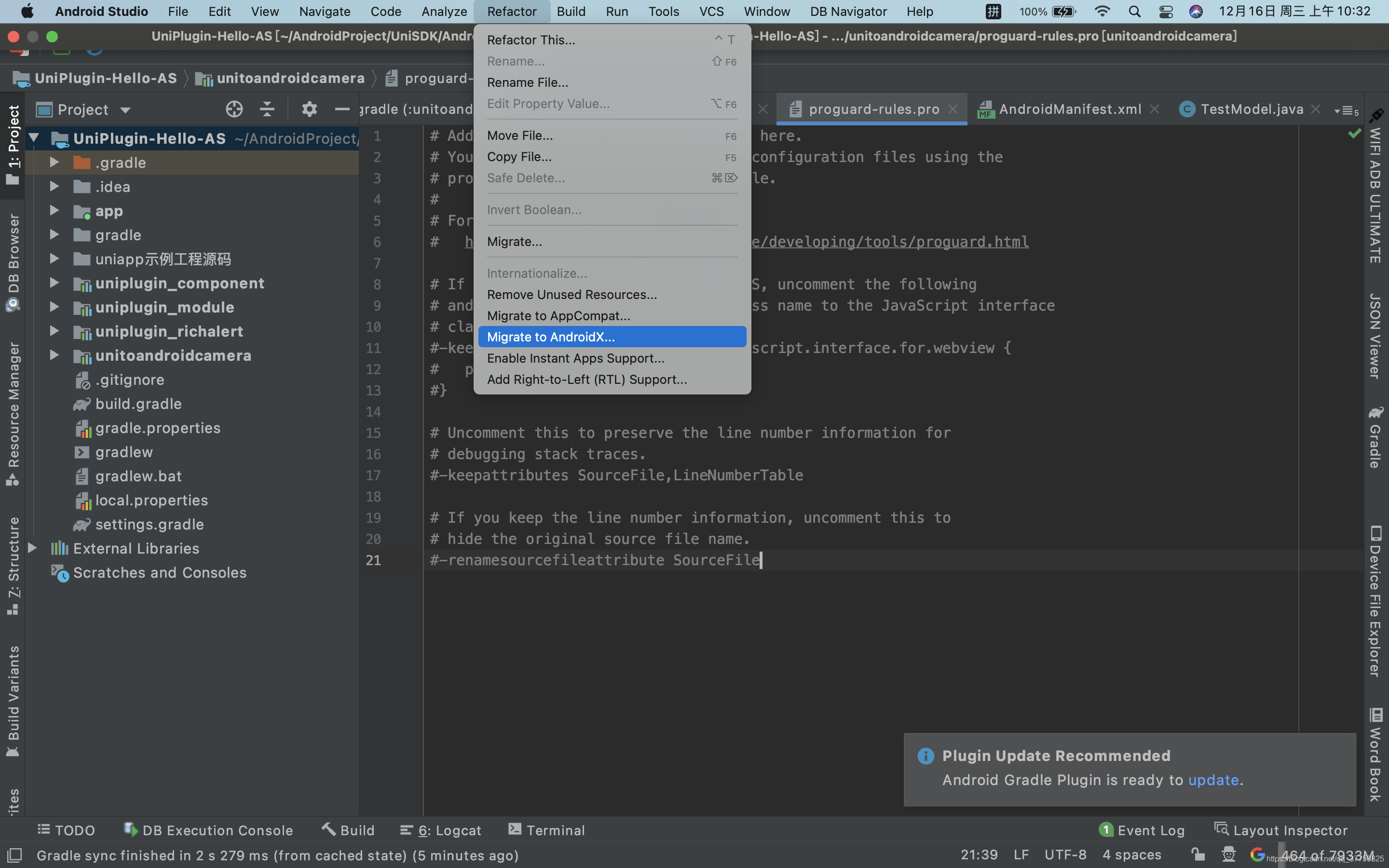Expand the .gradle folder
Screen dimensions: 1389x868
click(x=54, y=163)
